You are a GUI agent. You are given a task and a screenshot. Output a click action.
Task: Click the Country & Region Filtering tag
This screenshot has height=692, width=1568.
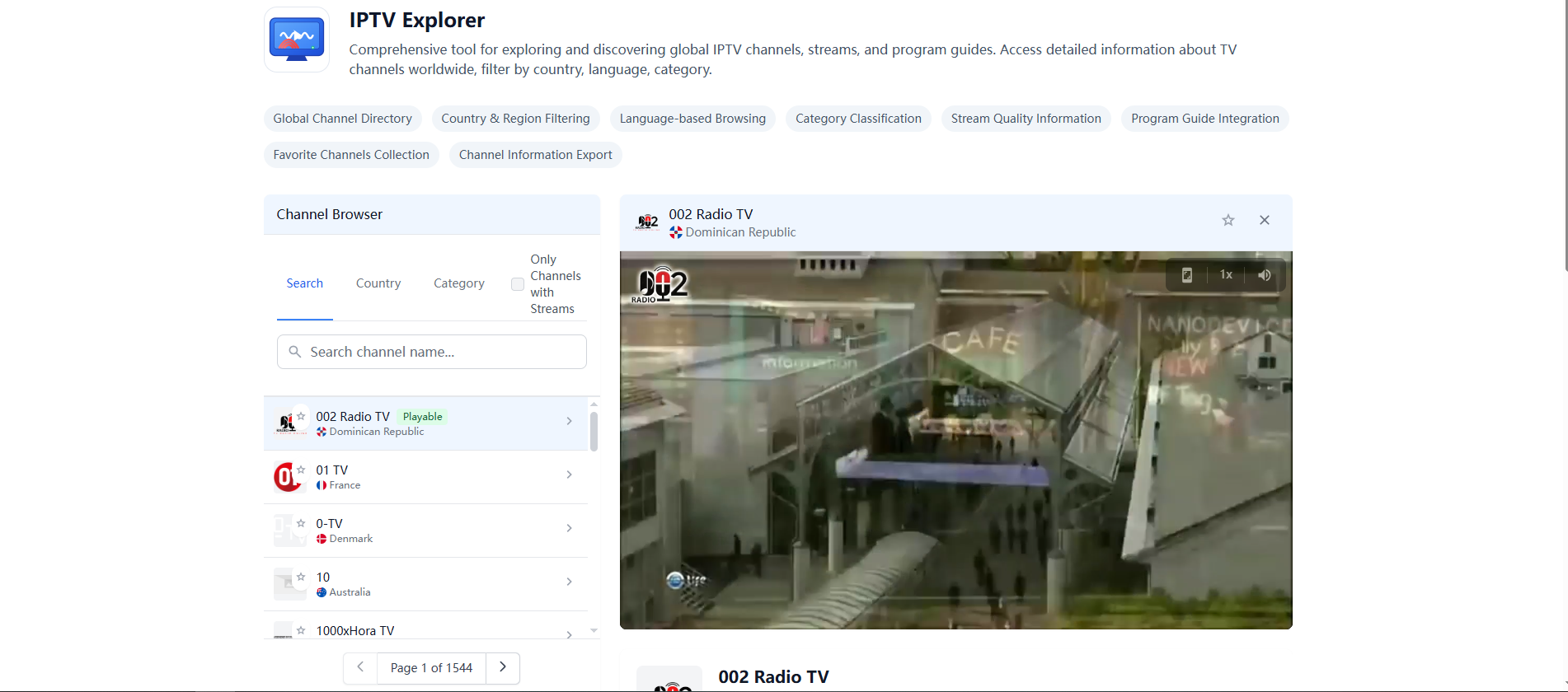(516, 119)
